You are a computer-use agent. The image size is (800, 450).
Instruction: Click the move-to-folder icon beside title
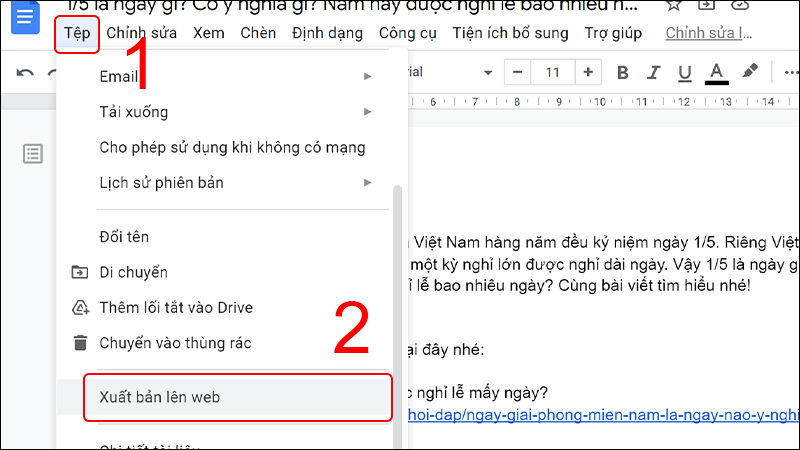pyautogui.click(x=706, y=5)
